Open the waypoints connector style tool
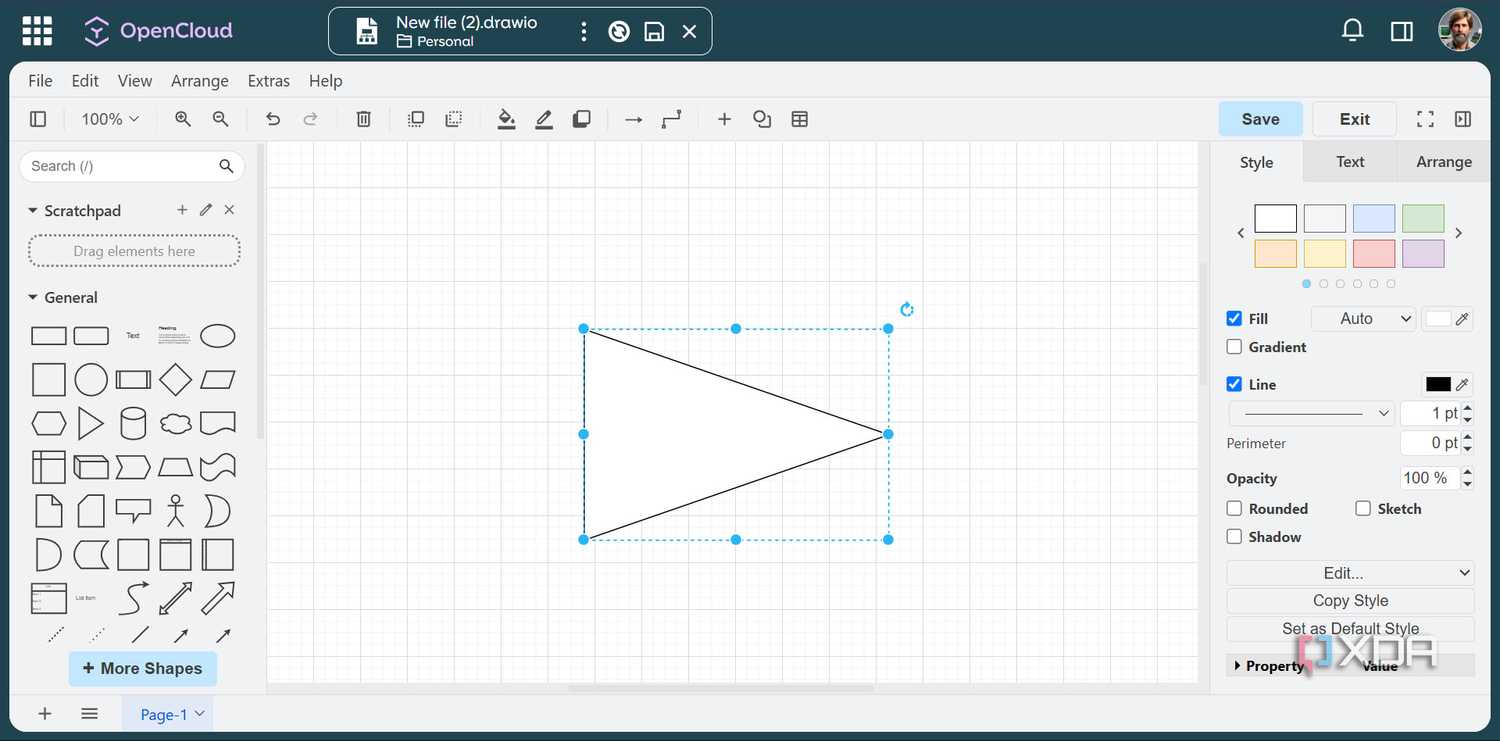The image size is (1500, 741). (x=671, y=119)
